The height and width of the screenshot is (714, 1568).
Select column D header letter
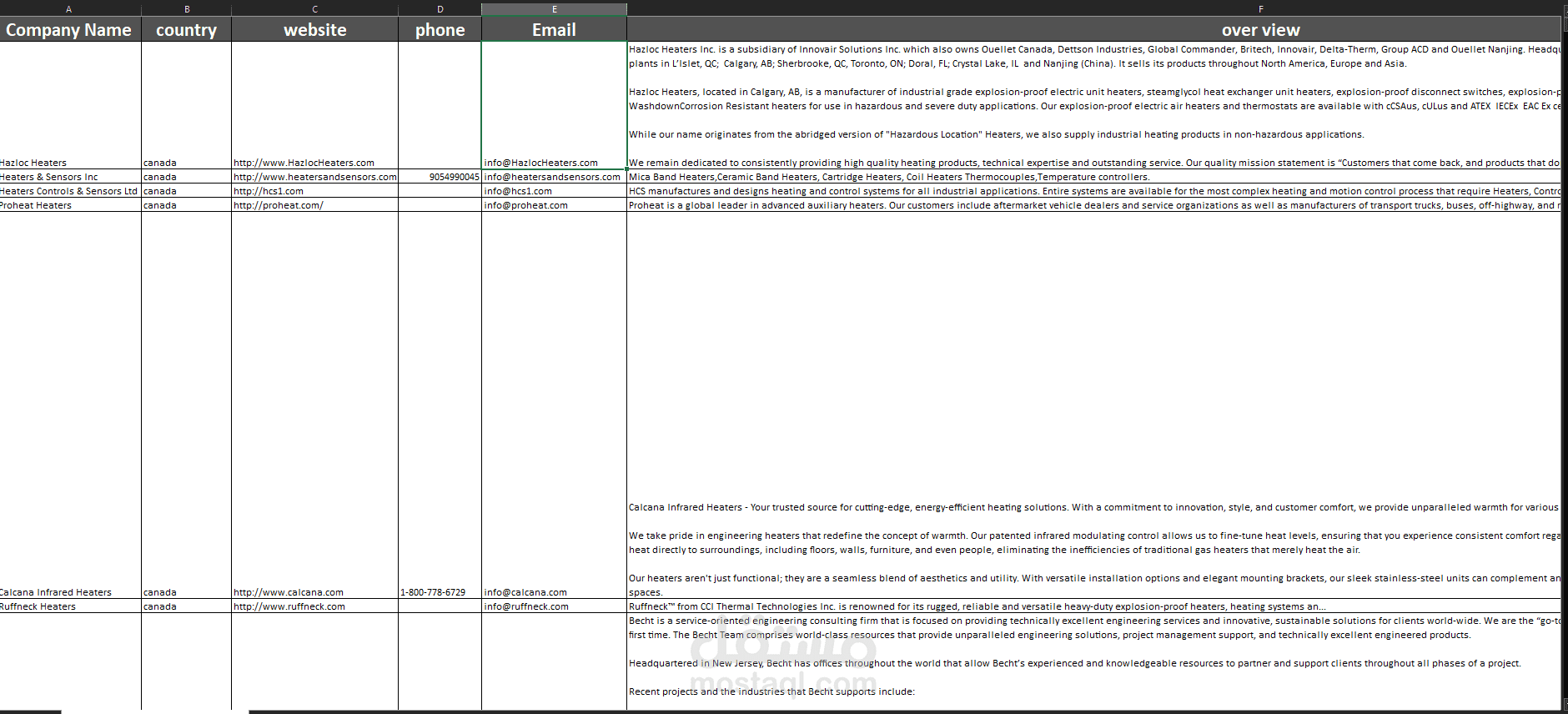pyautogui.click(x=440, y=9)
